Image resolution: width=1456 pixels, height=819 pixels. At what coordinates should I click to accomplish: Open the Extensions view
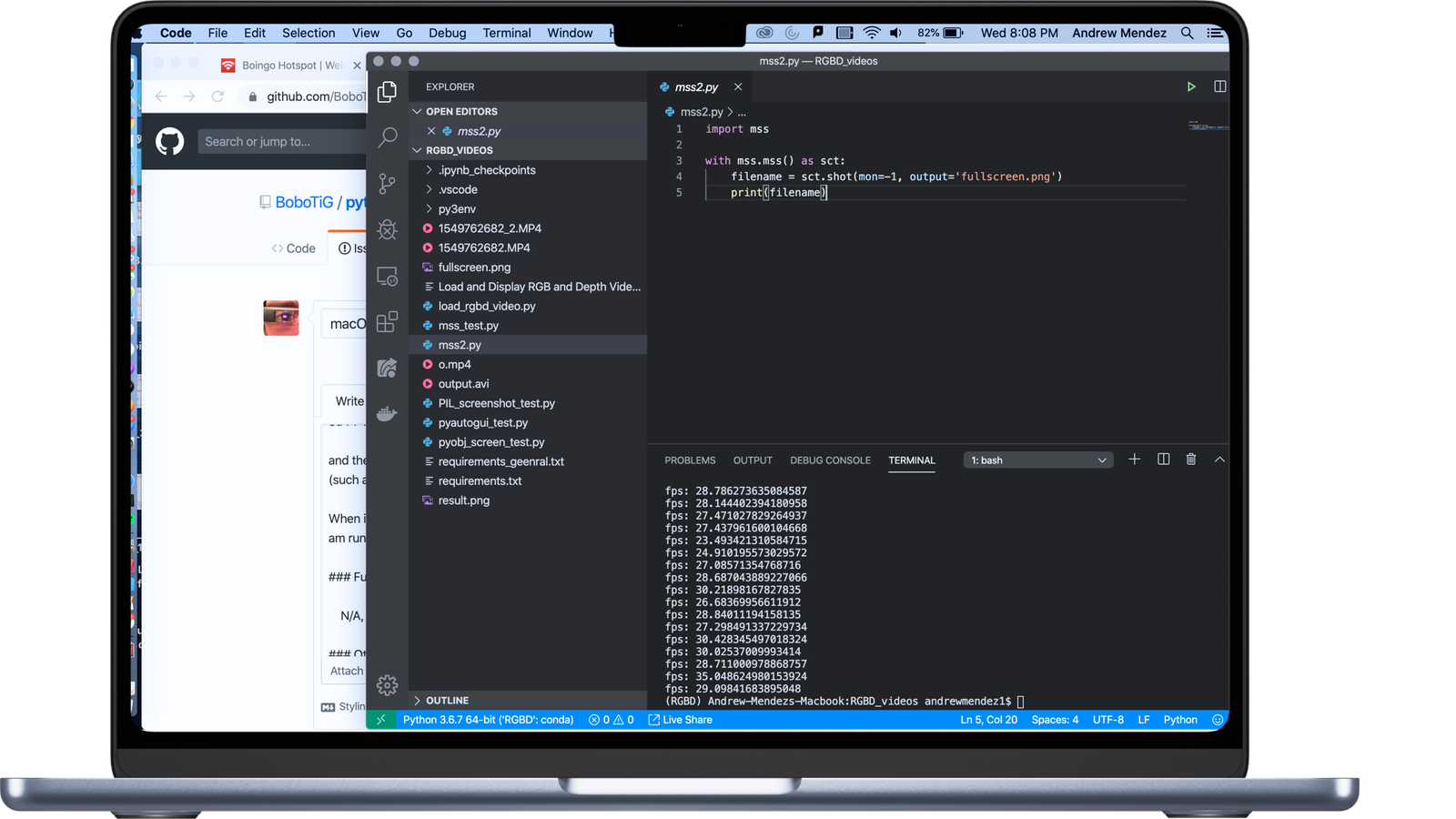coord(388,322)
